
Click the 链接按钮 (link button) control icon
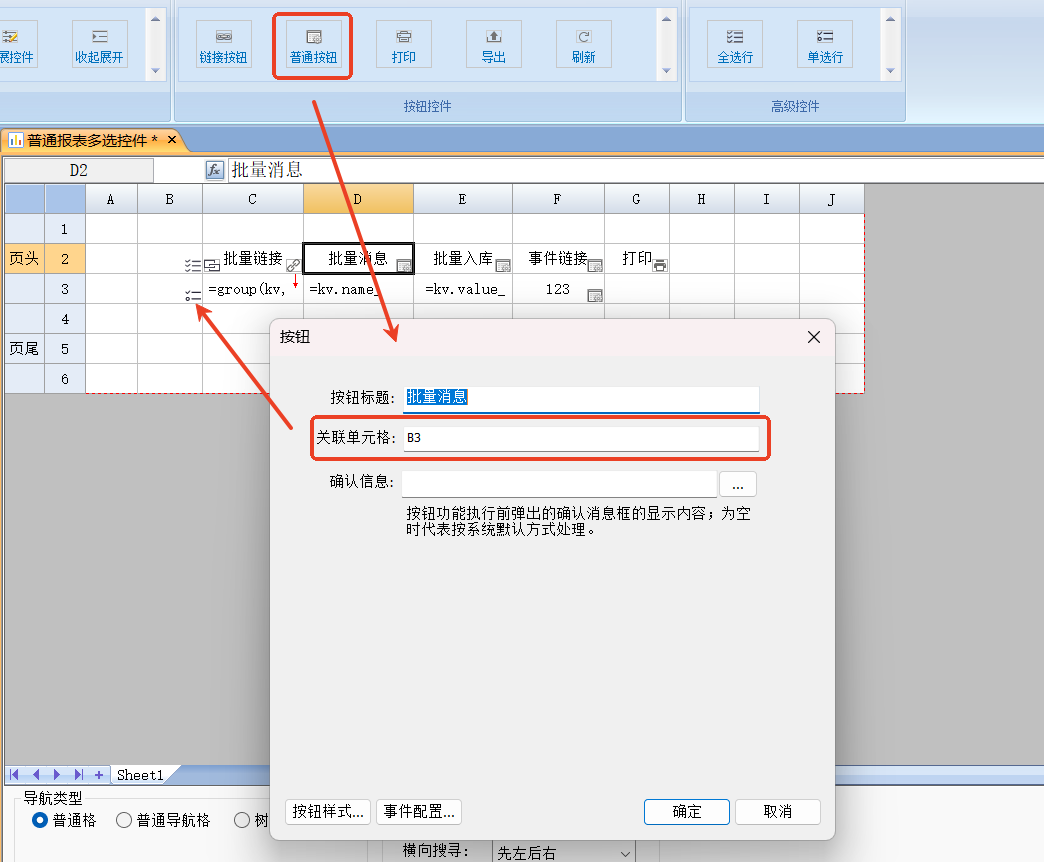click(x=223, y=45)
